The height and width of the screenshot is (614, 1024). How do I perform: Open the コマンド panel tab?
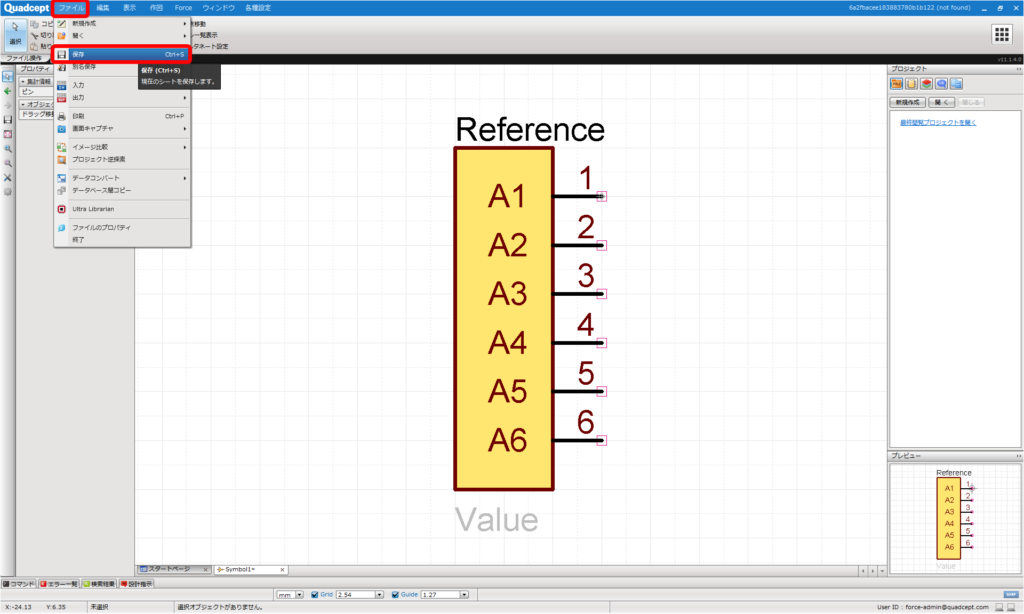(19, 584)
